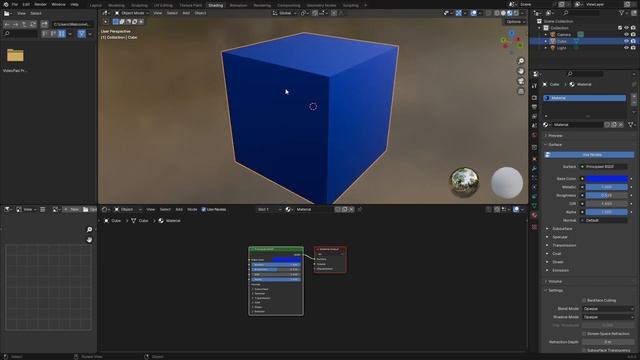Enable Backface Culling checkbox
Screen dimensions: 640x360
click(584, 300)
